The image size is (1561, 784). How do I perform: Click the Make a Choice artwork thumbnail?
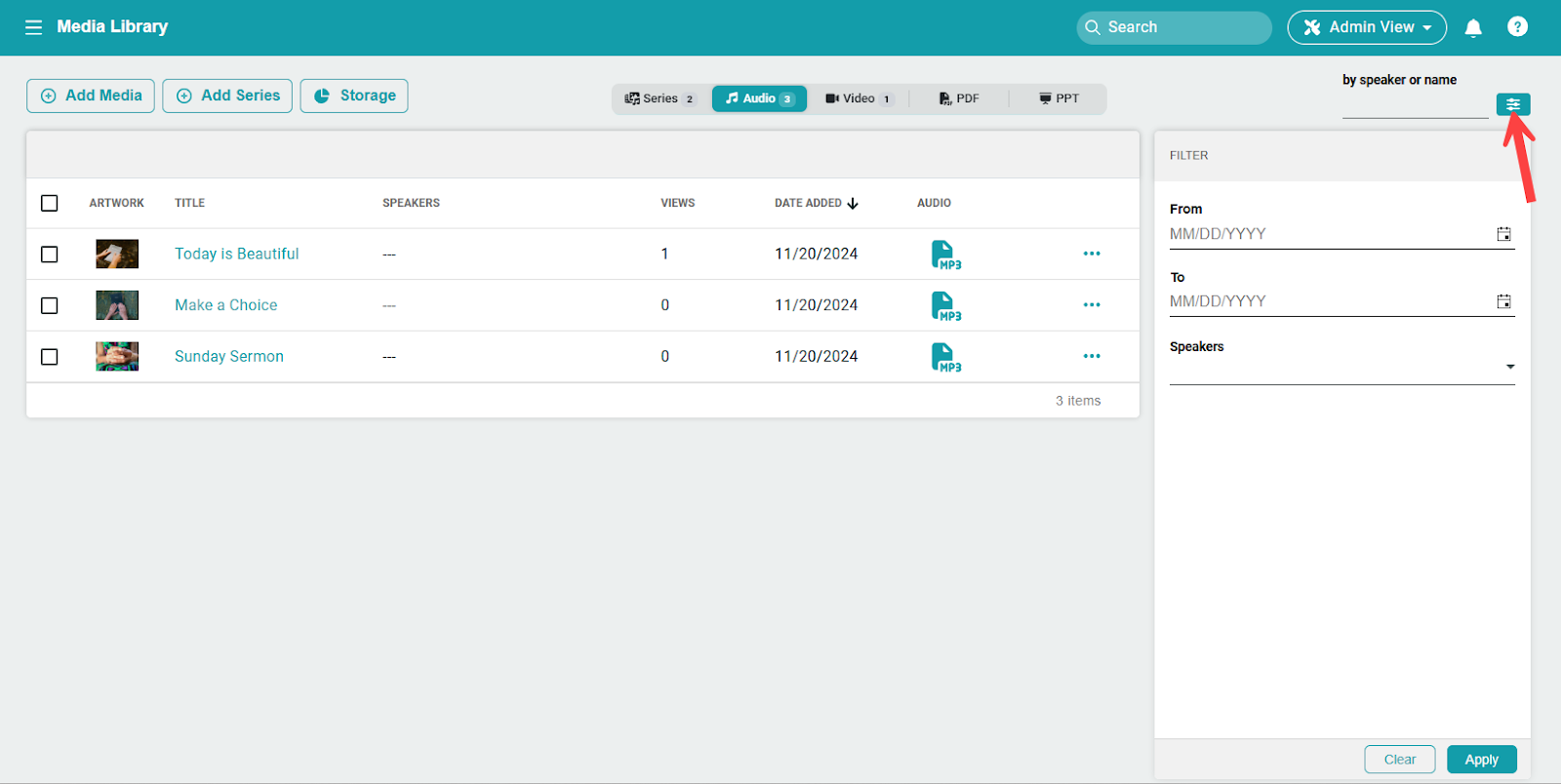tap(117, 305)
